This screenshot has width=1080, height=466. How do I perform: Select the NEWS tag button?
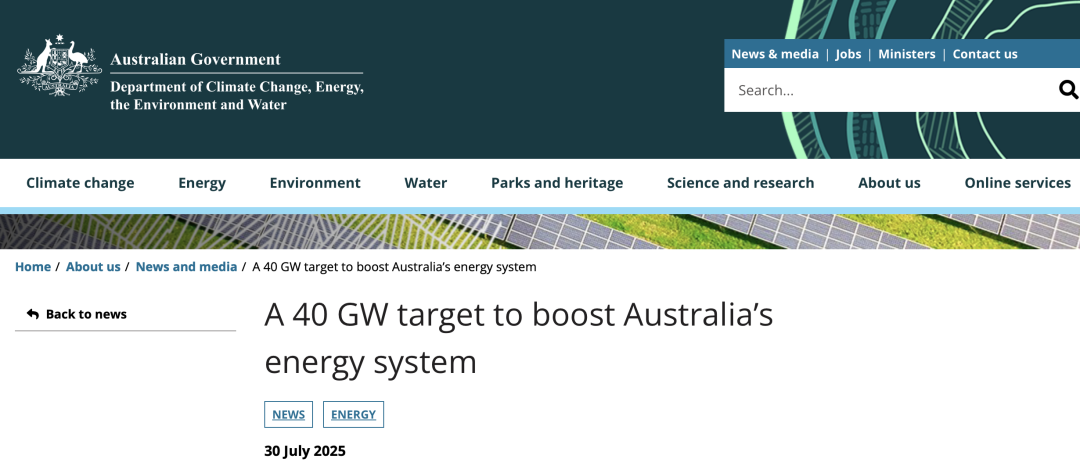pyautogui.click(x=289, y=414)
